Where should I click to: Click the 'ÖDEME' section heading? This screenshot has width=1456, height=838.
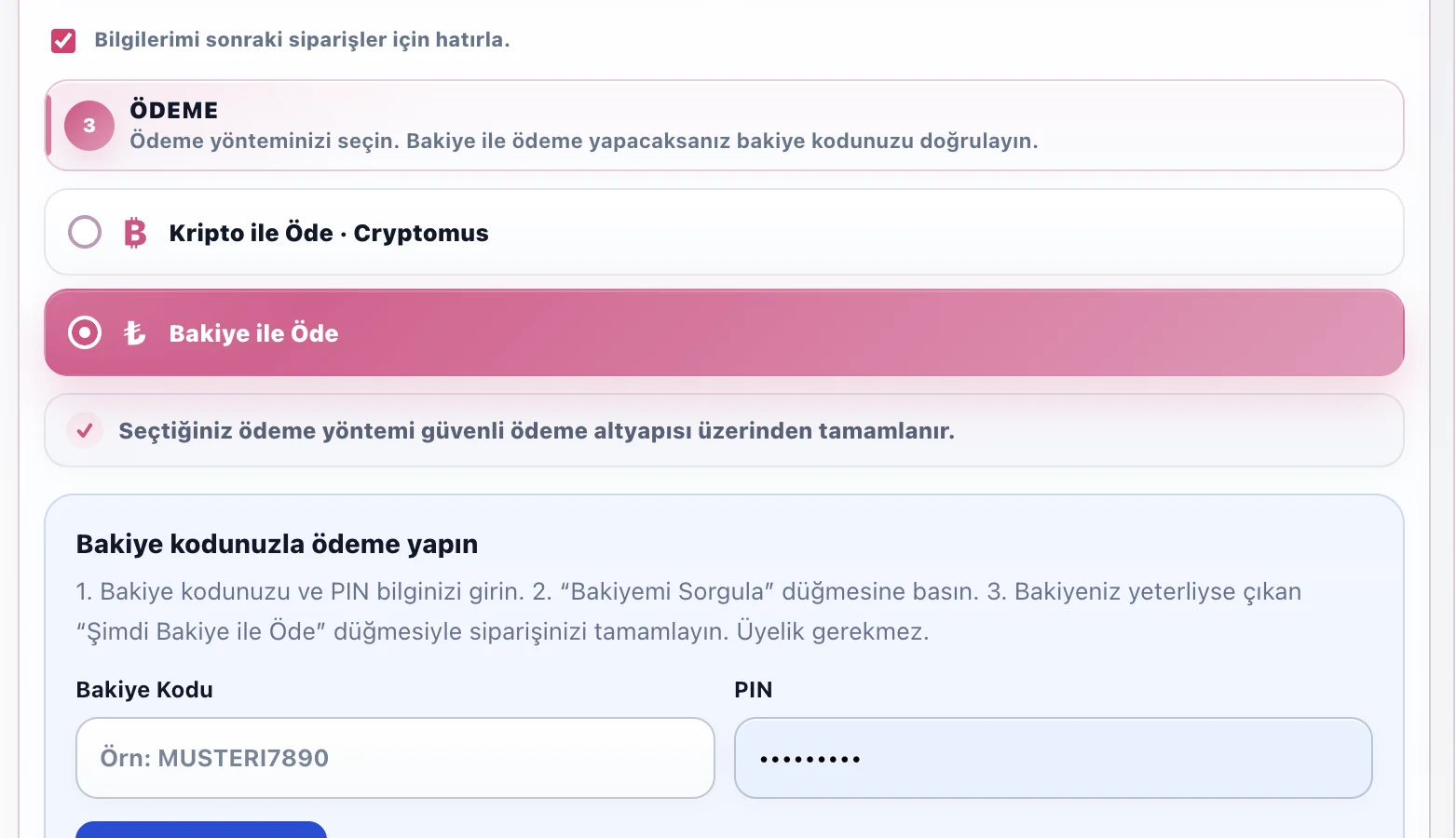tap(174, 110)
